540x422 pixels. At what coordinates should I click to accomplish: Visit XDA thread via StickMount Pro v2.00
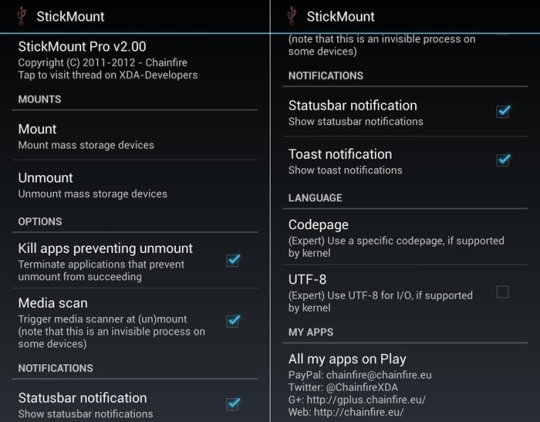pyautogui.click(x=135, y=60)
